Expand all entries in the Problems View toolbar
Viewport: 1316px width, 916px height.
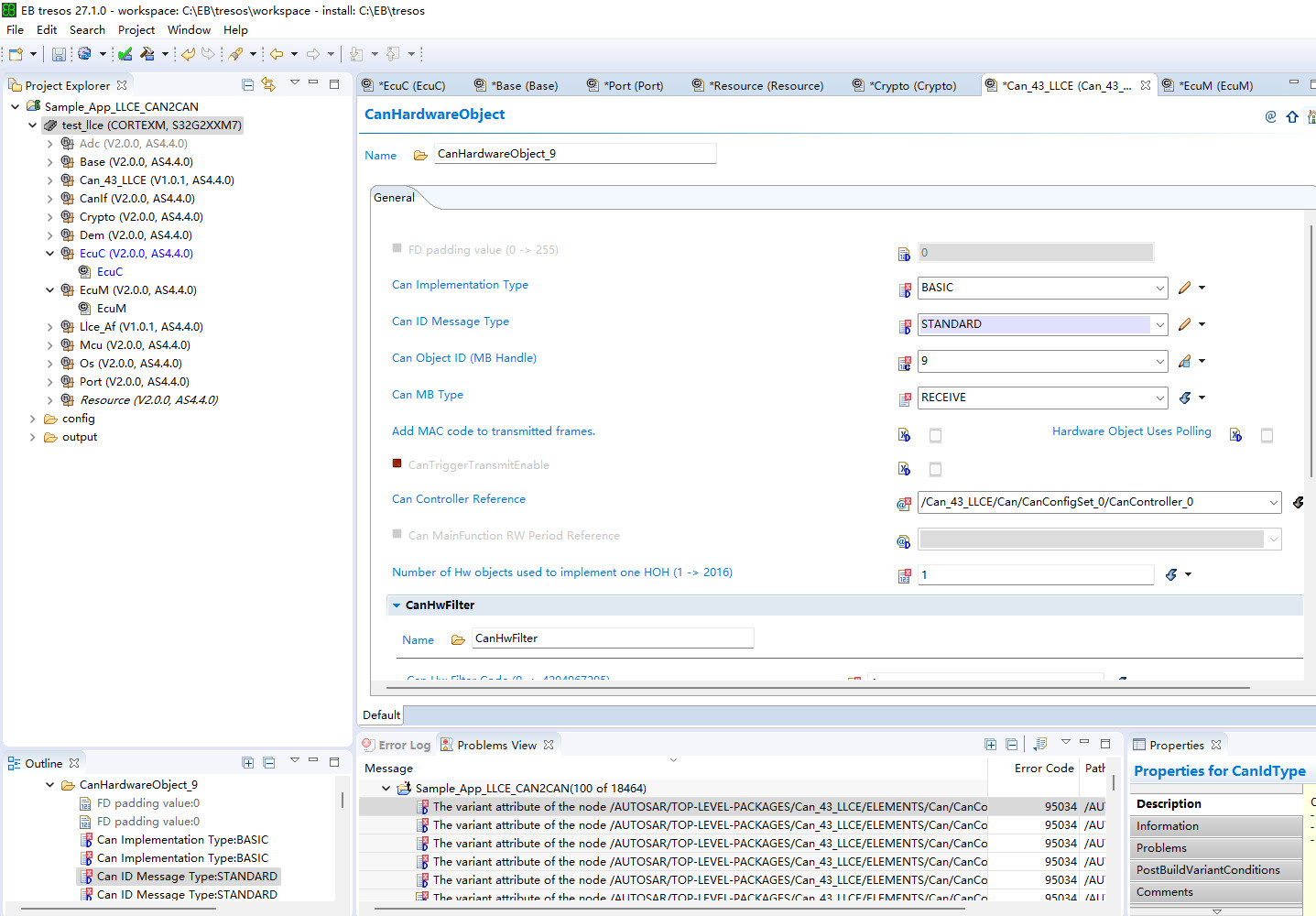[x=991, y=744]
